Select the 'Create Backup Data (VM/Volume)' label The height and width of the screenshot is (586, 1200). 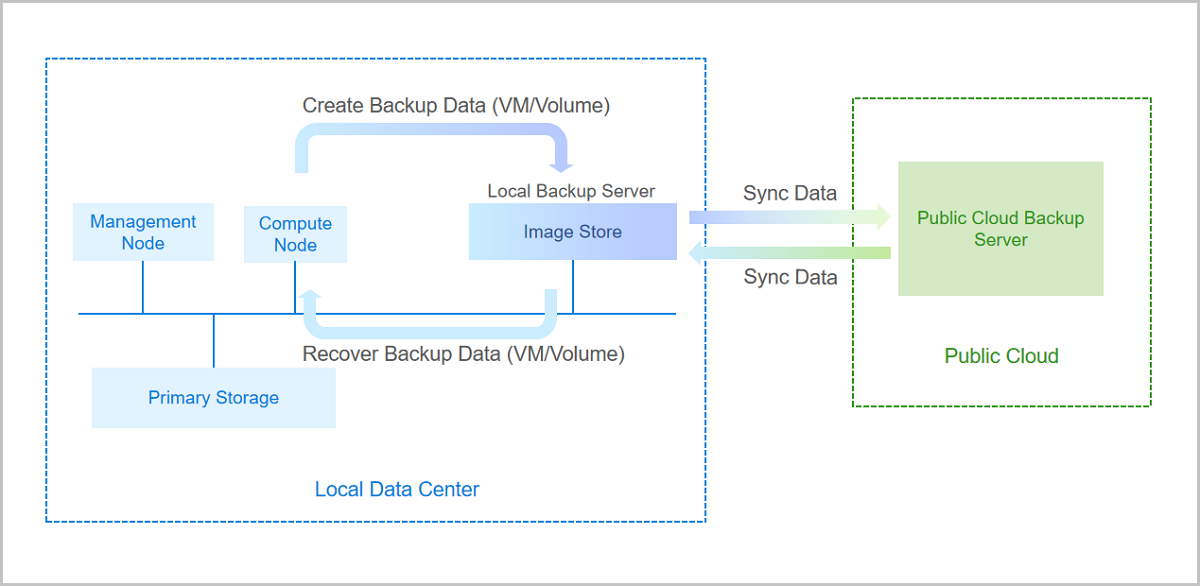tap(456, 105)
